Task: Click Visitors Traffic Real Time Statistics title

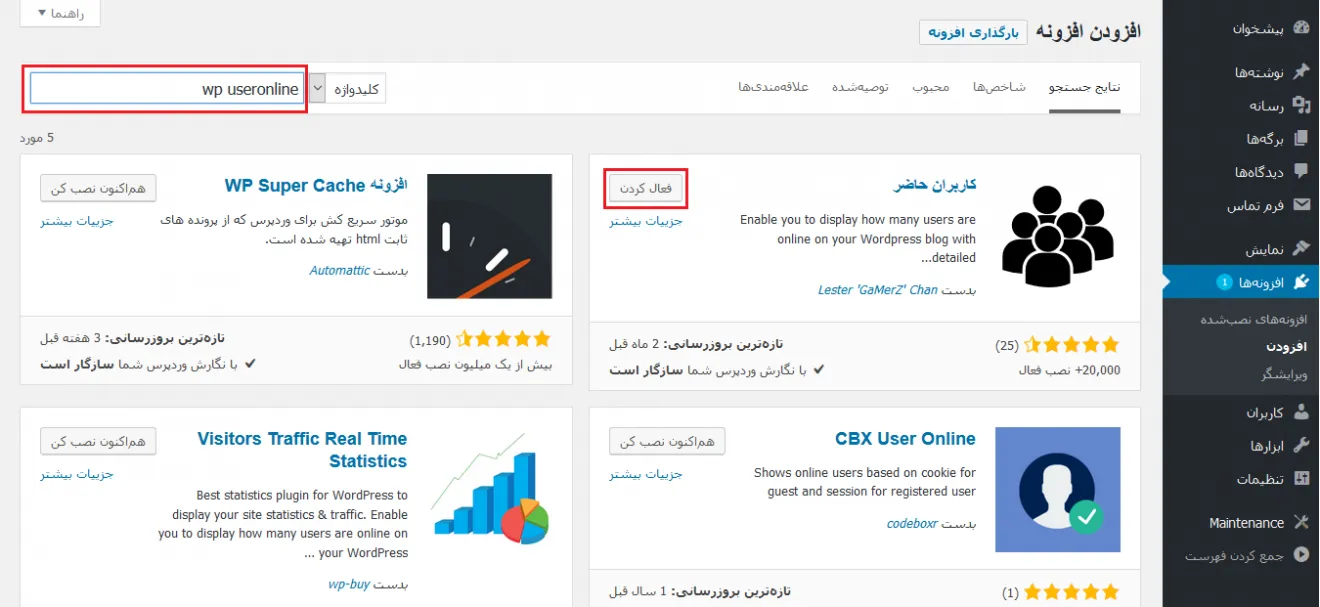Action: pos(302,450)
